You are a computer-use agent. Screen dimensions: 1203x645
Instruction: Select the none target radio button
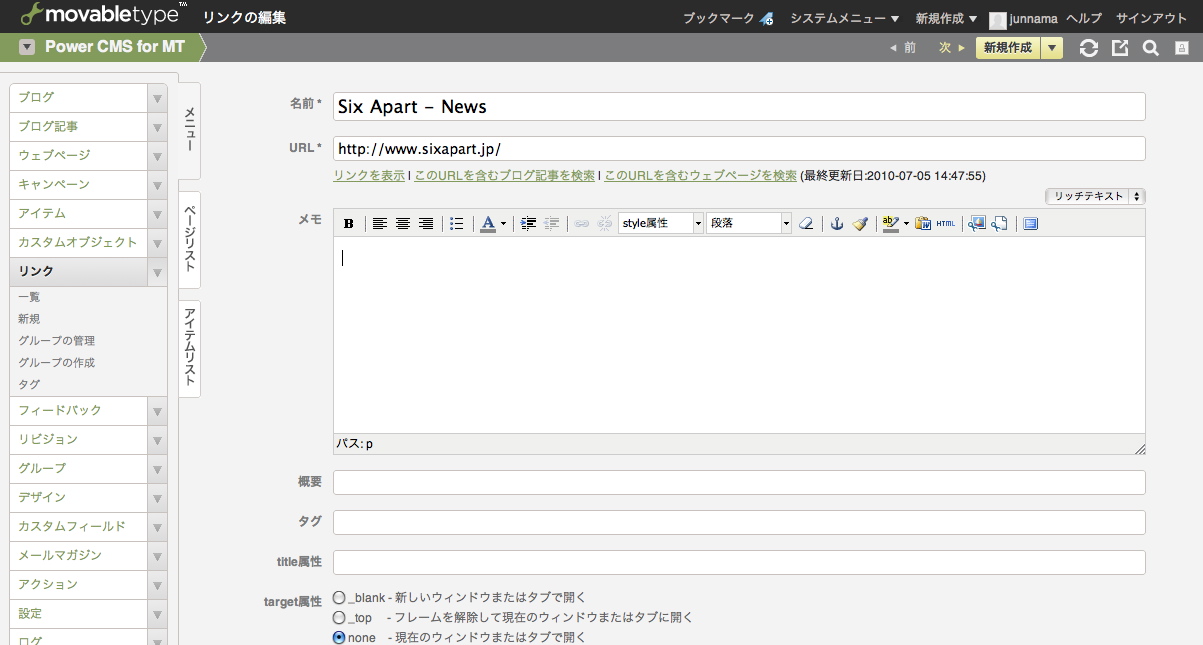[x=339, y=637]
